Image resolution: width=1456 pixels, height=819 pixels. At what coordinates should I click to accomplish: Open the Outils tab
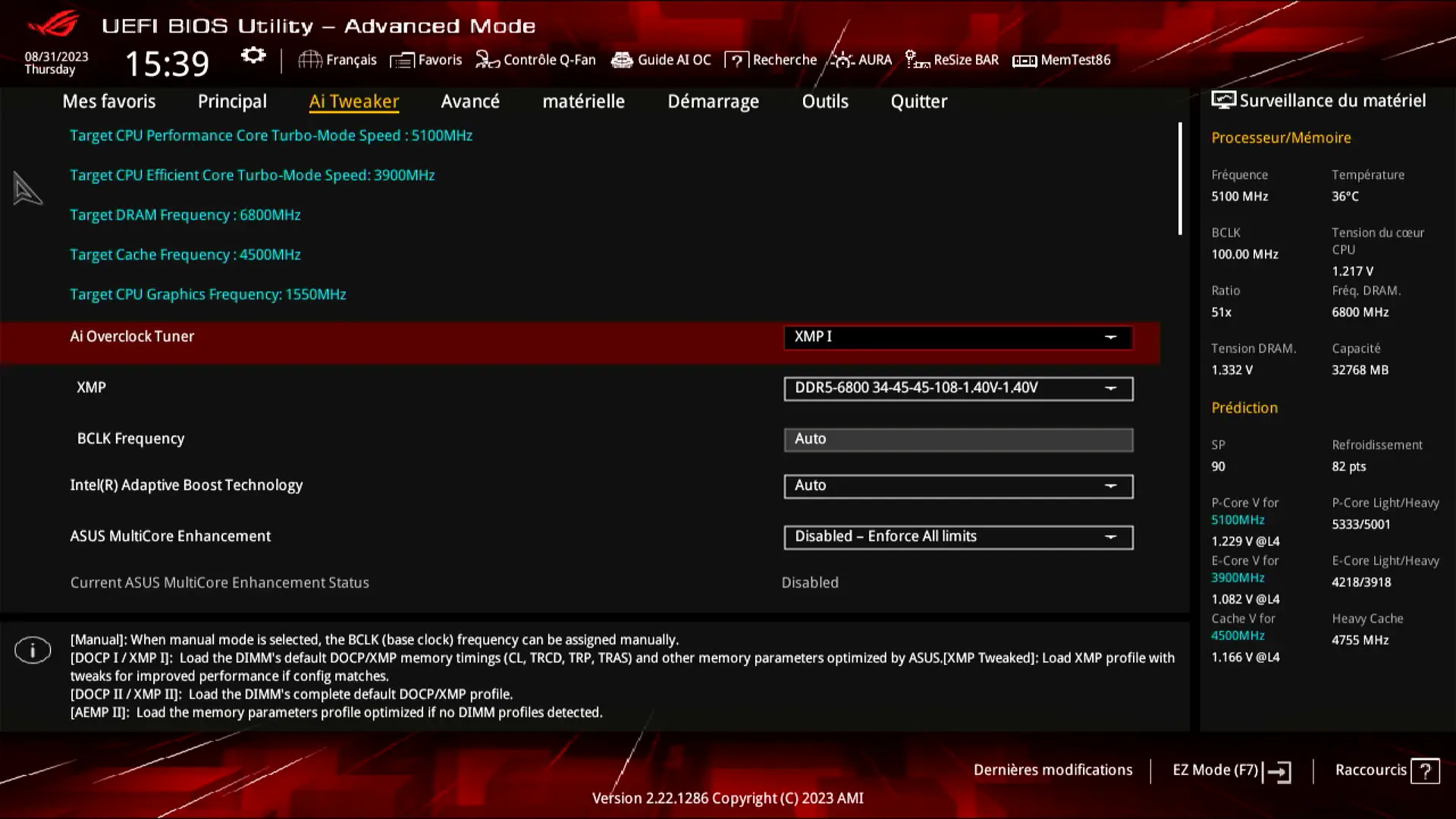(825, 101)
